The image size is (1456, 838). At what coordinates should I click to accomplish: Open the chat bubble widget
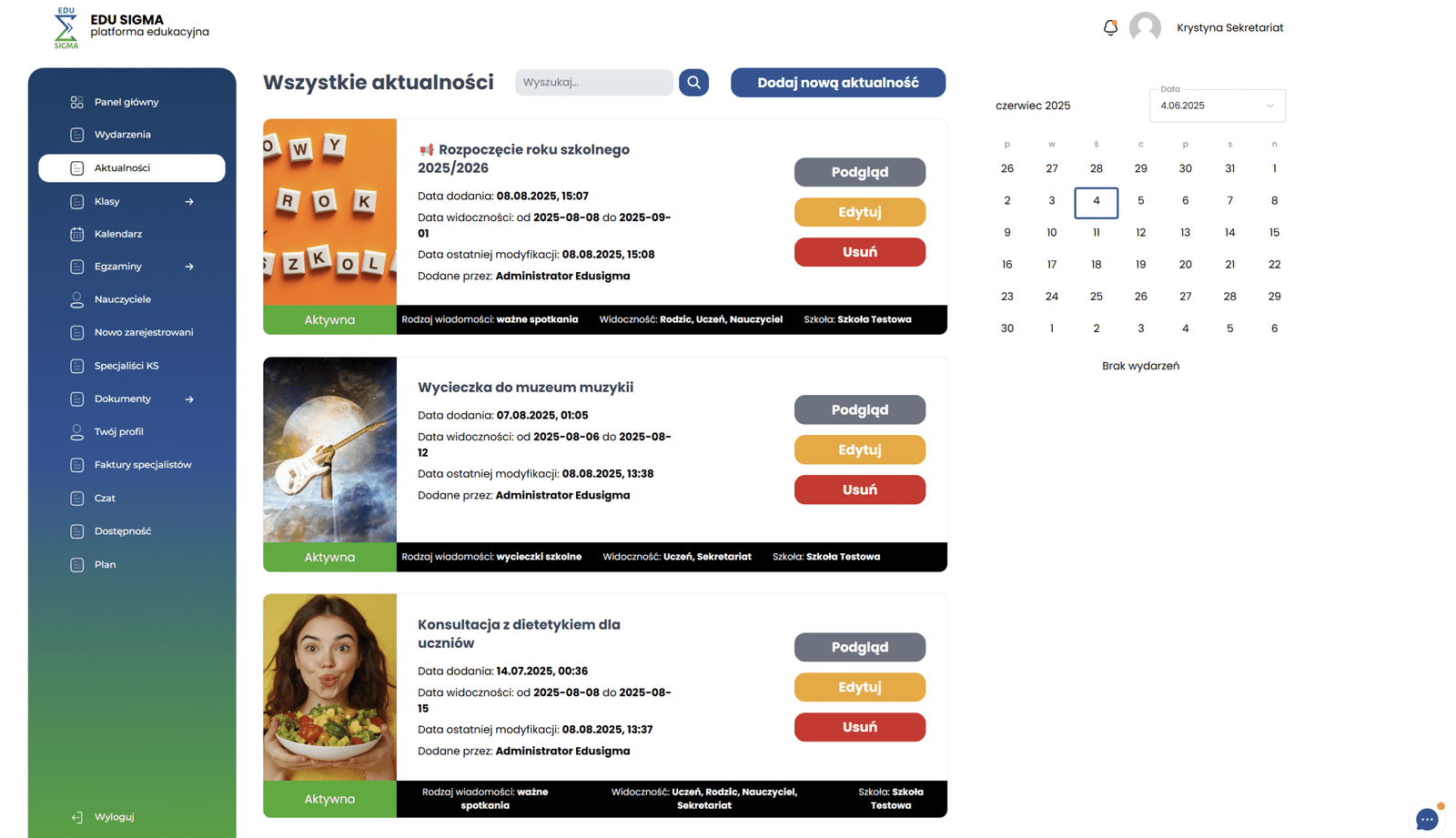pyautogui.click(x=1426, y=819)
